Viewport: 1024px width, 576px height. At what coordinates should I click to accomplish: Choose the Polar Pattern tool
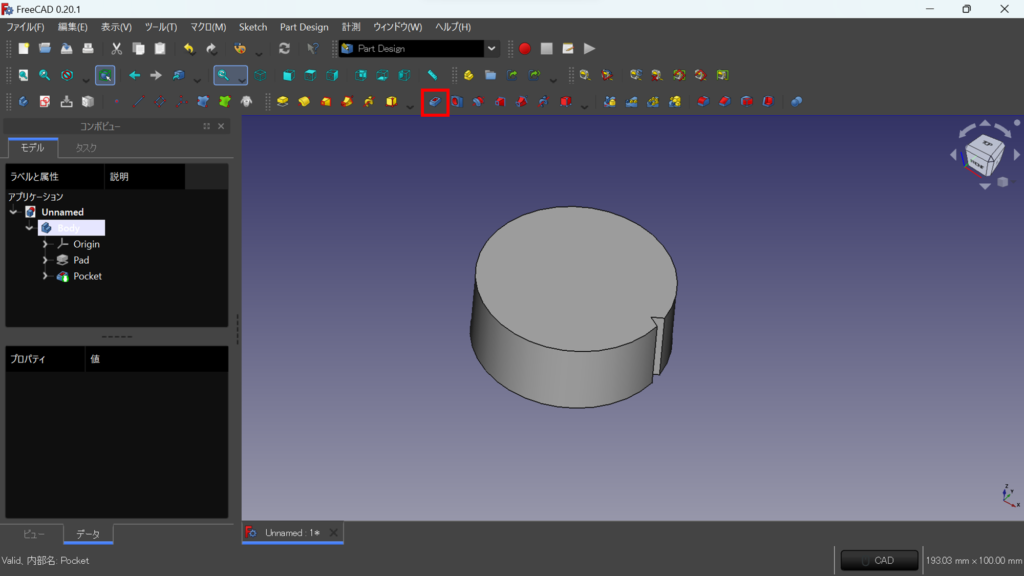click(653, 102)
